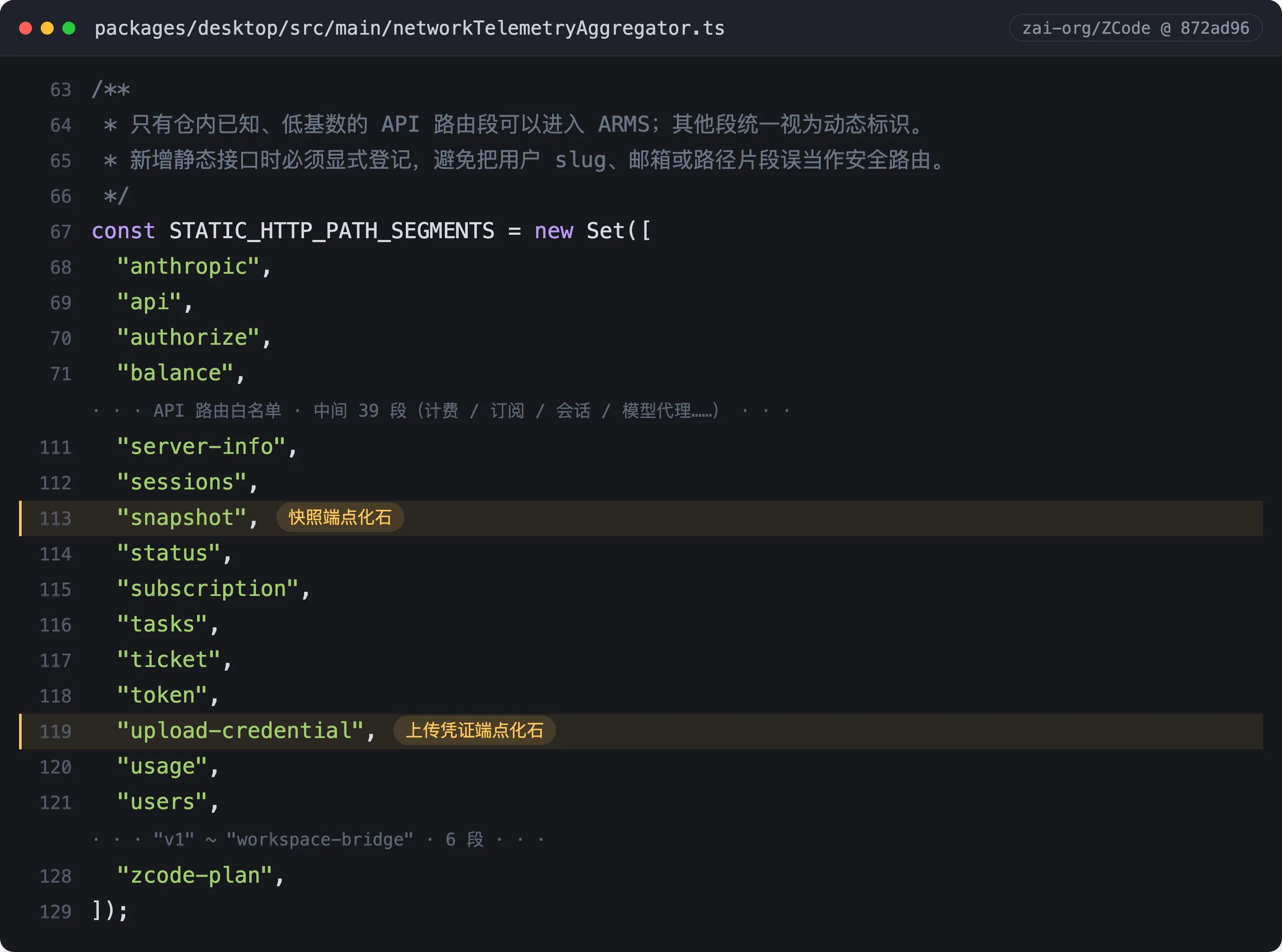The image size is (1282, 952).
Task: Click the "status" string
Action: 169,553
